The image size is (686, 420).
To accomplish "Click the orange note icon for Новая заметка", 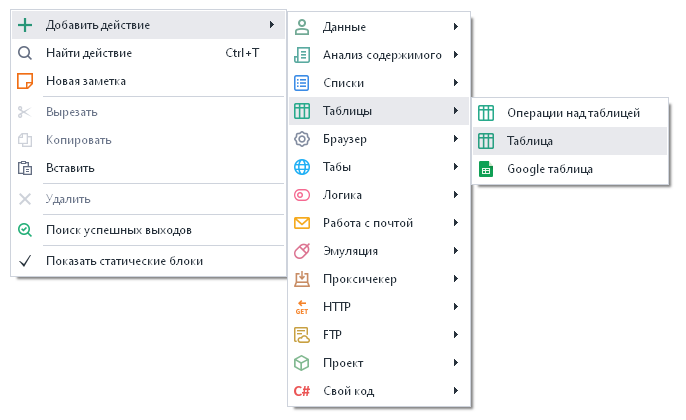I will [26, 80].
